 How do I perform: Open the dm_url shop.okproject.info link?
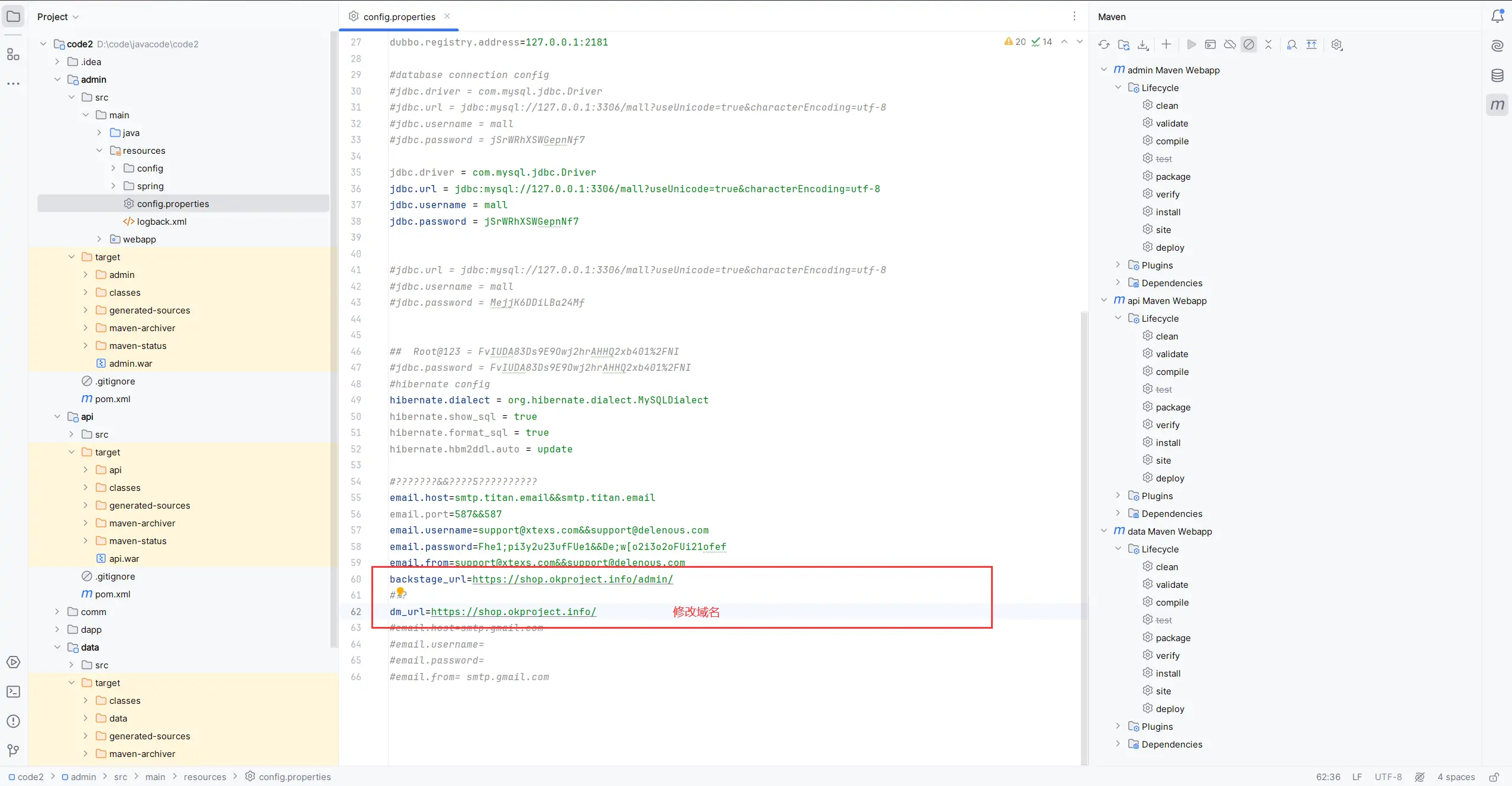click(x=513, y=612)
